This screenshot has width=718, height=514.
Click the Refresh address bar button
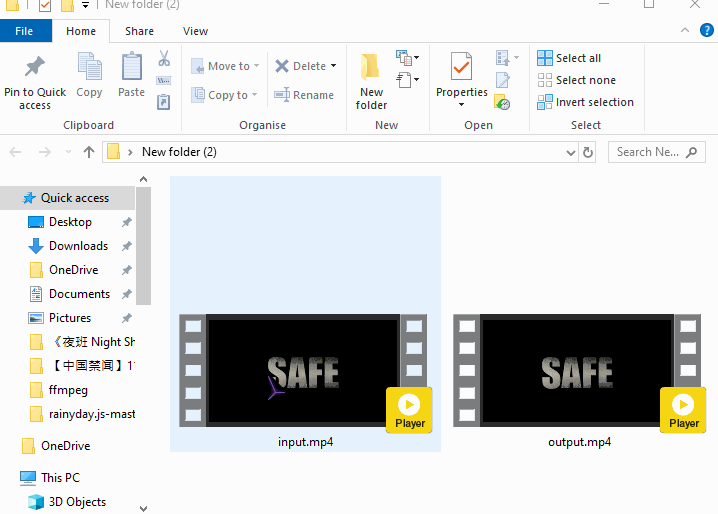point(587,152)
